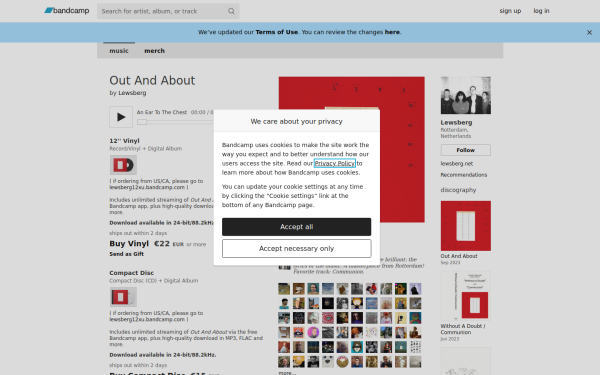This screenshot has height=375, width=600.
Task: Move the track progress slider handle
Action: pyautogui.click(x=142, y=122)
